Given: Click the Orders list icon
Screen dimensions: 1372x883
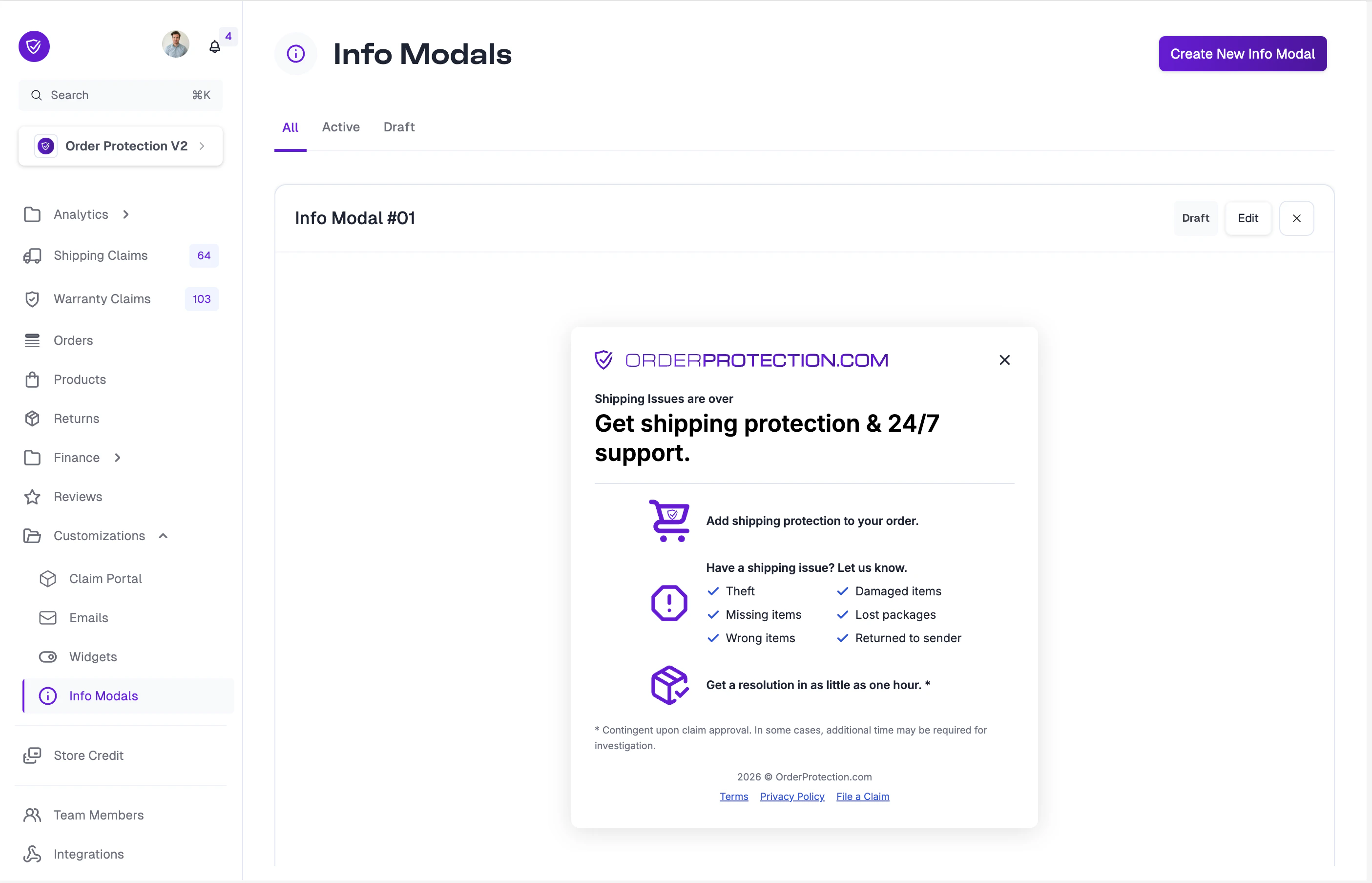Looking at the screenshot, I should (33, 340).
